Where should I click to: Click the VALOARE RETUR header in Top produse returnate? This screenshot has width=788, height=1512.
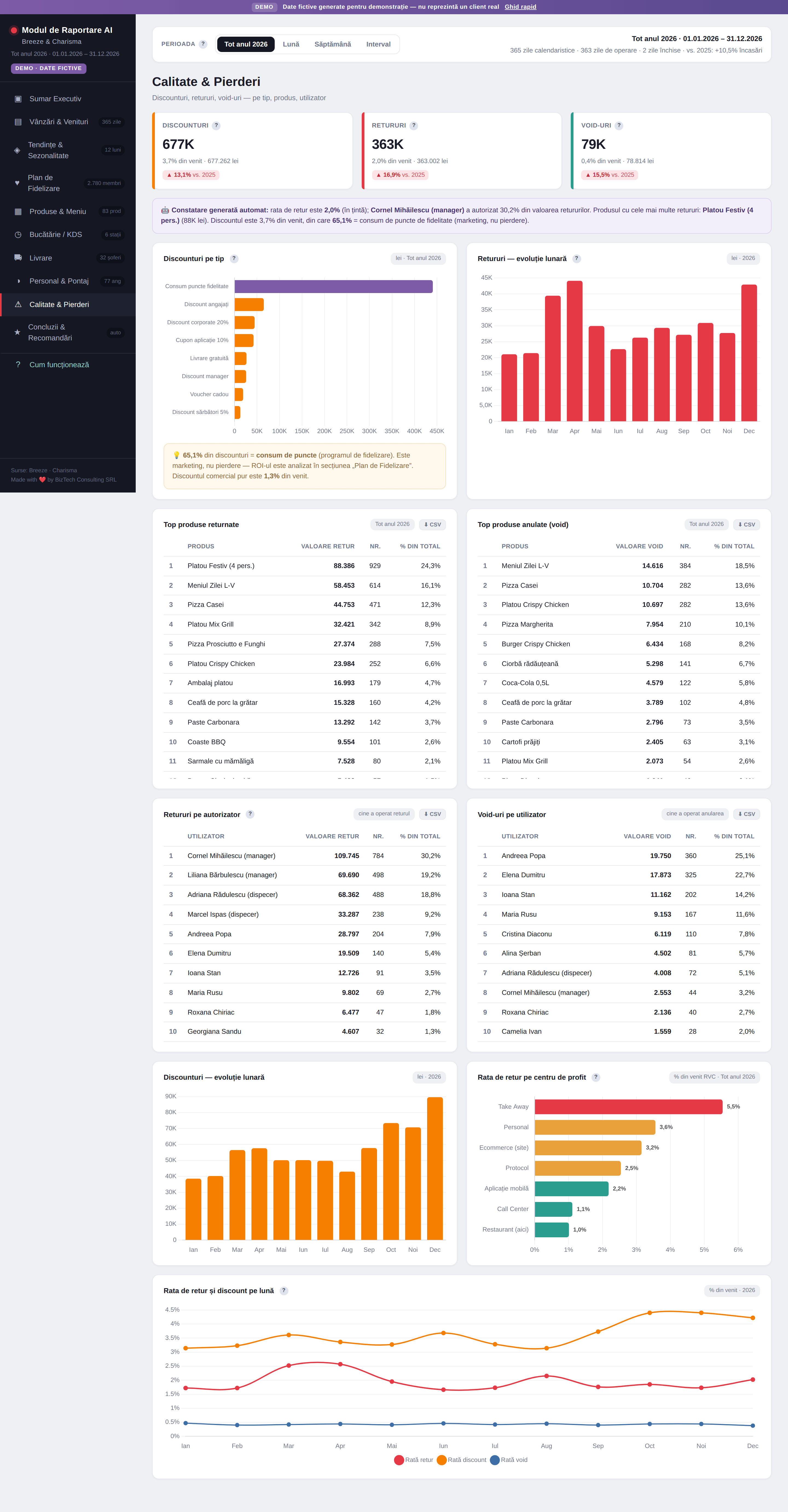328,546
